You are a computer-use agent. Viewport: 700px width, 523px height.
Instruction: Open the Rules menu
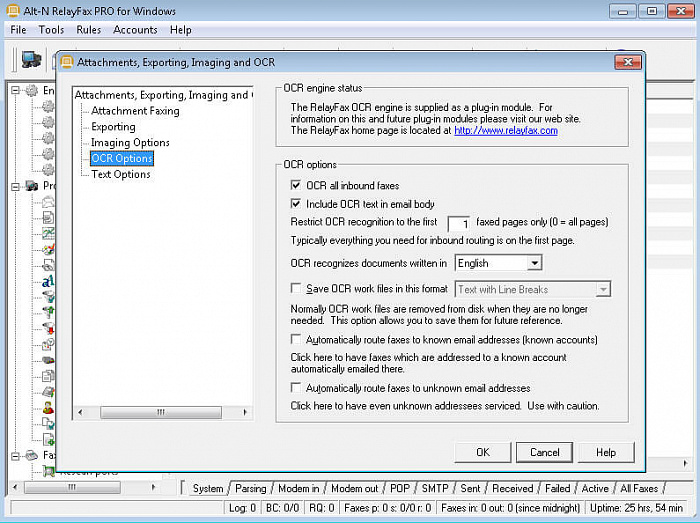pyautogui.click(x=88, y=30)
